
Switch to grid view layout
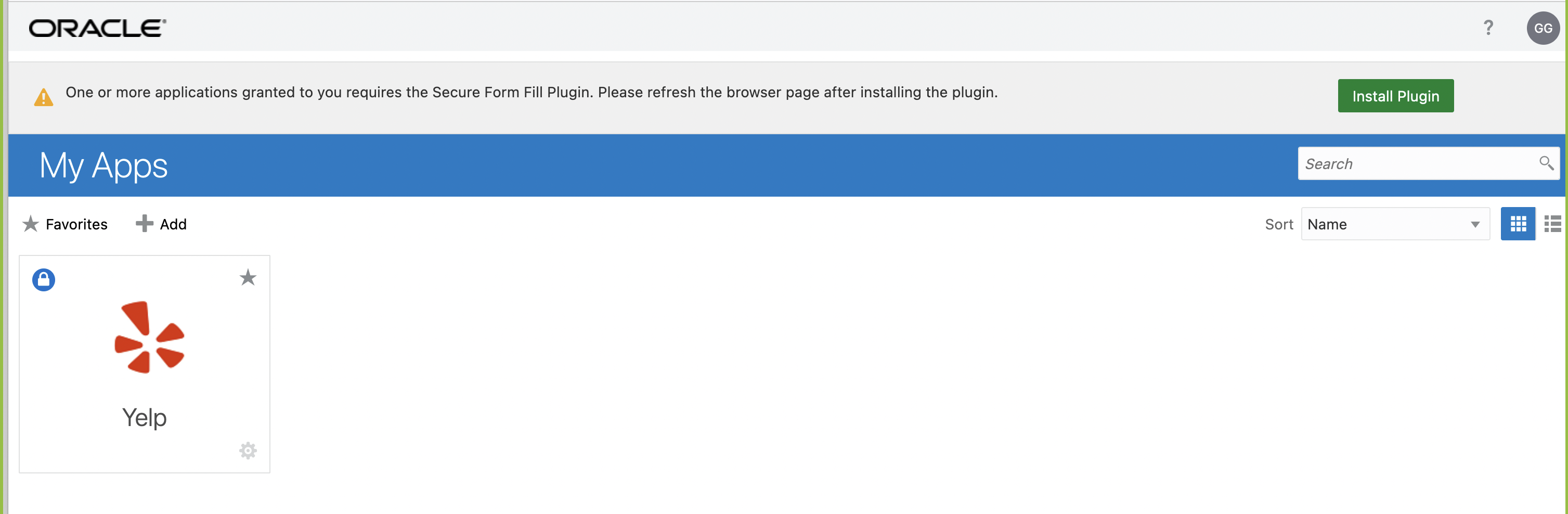coord(1518,224)
